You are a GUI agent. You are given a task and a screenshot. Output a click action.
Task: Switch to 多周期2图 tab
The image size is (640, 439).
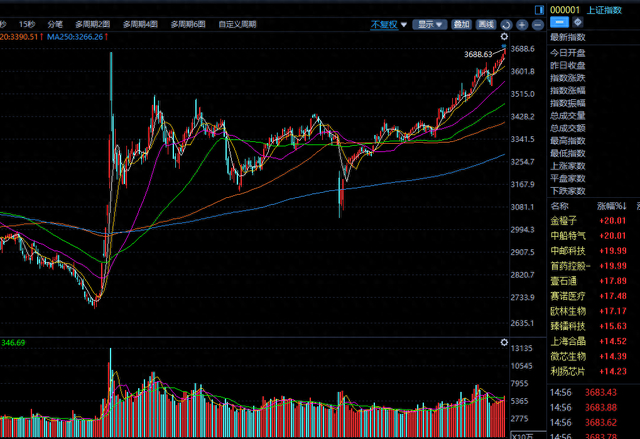[93, 24]
